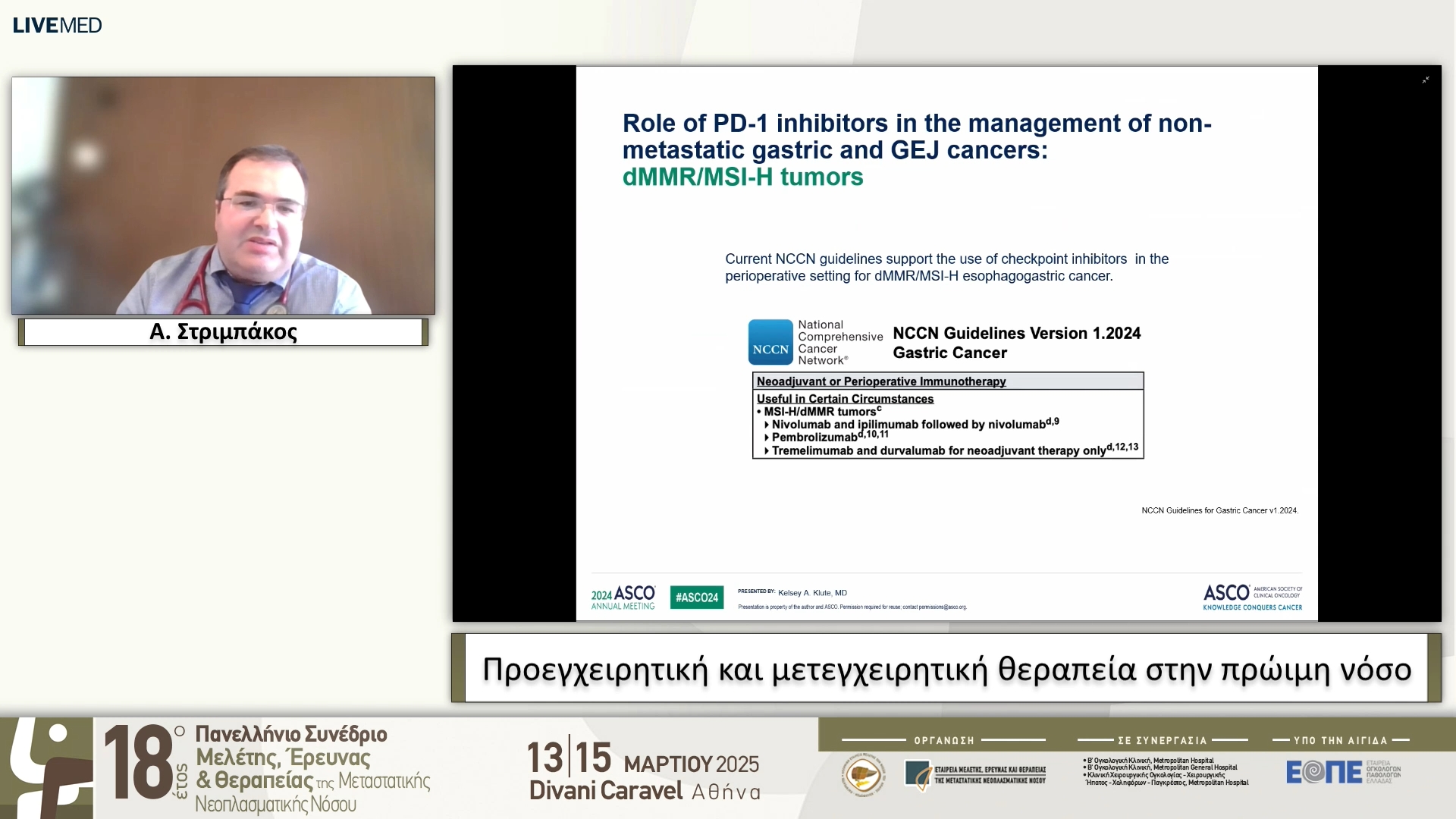Click the Neoadjuvant or Perioperative Immunotherapy heading
1456x819 pixels.
880,381
